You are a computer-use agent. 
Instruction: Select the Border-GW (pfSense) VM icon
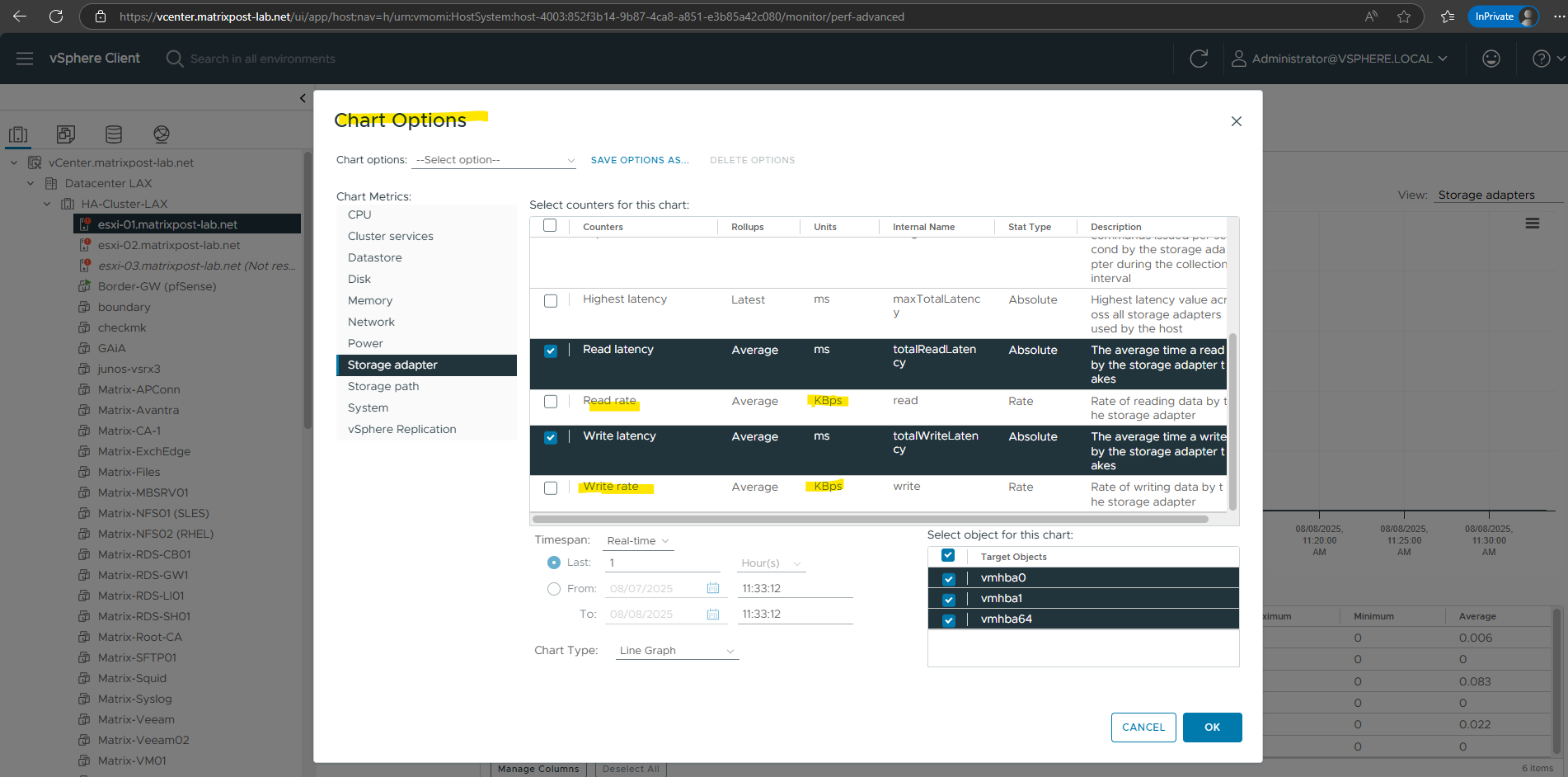pos(84,286)
